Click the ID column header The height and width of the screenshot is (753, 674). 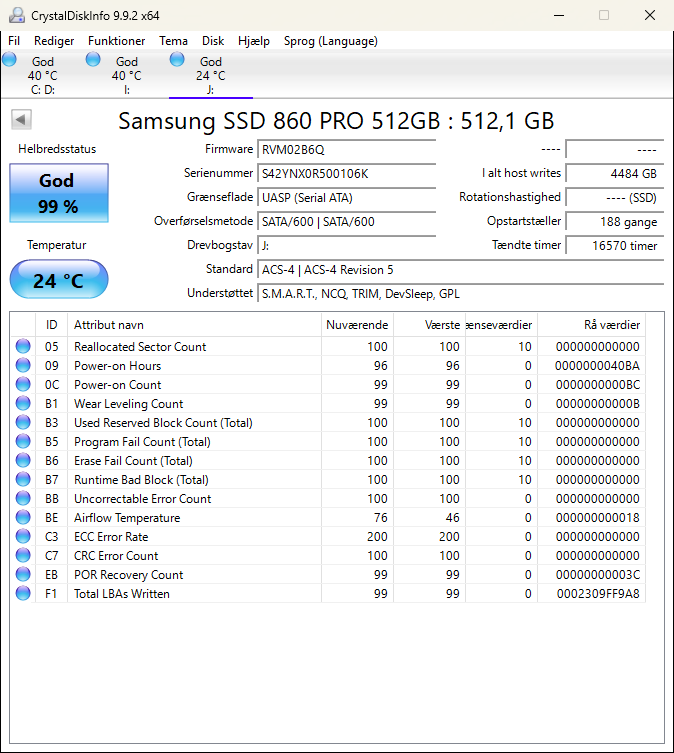[x=51, y=325]
